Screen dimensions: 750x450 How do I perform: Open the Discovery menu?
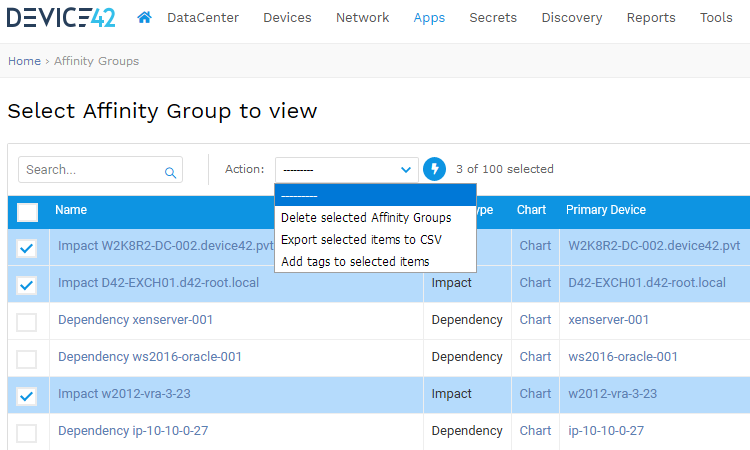coord(571,18)
